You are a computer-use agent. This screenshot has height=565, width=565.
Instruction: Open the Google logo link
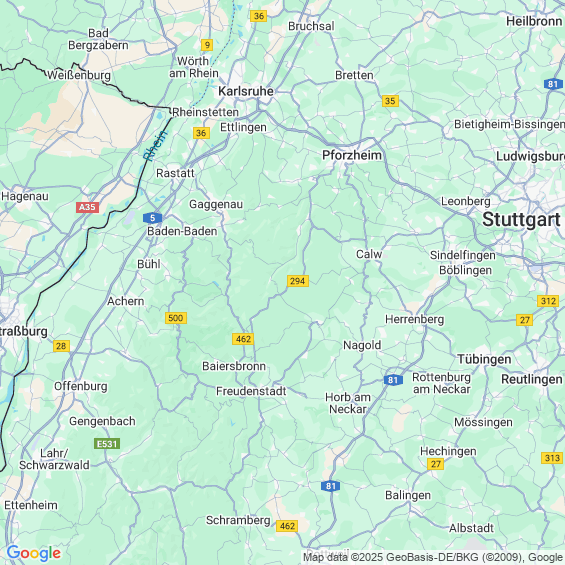click(34, 553)
